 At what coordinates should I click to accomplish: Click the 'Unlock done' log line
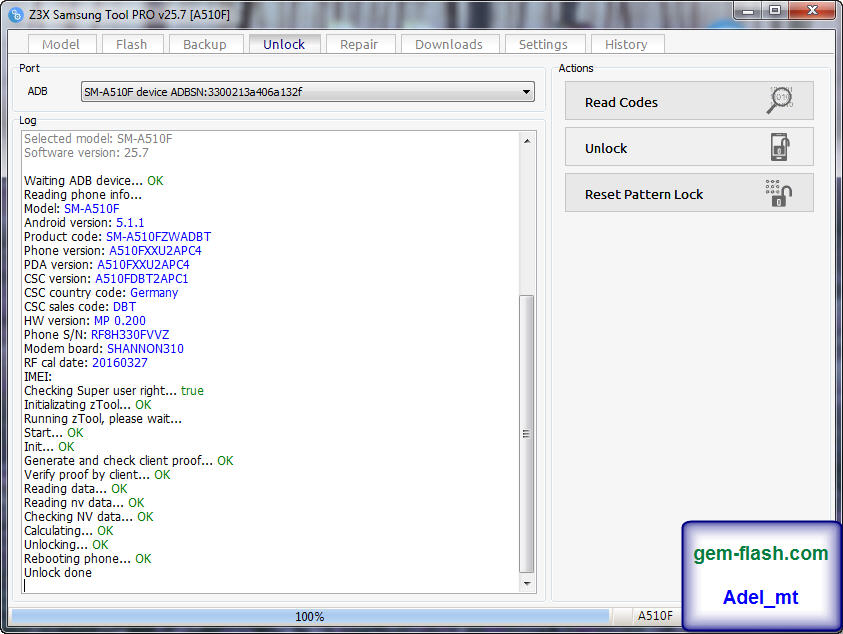(58, 573)
